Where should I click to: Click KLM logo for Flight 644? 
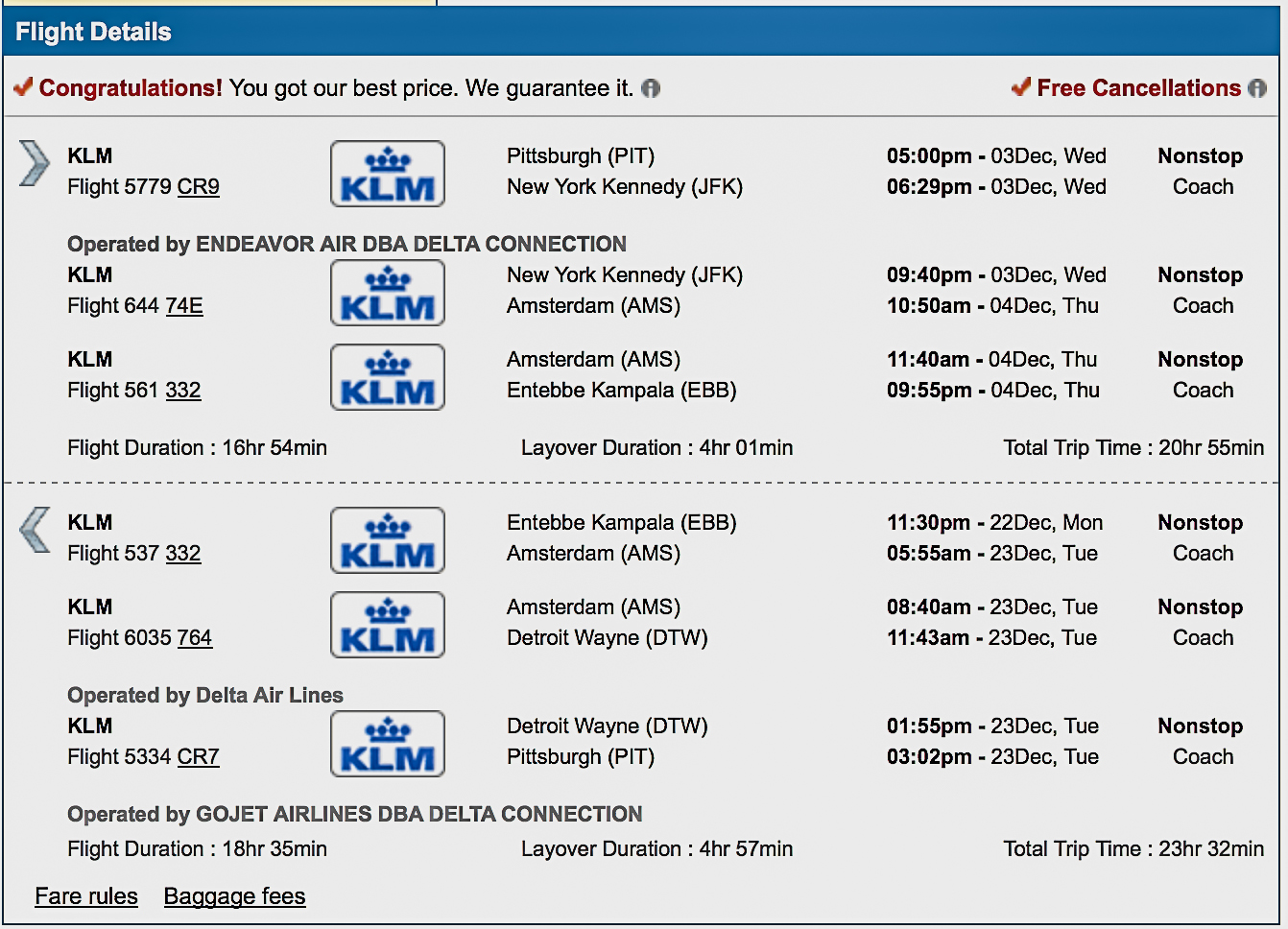tap(388, 293)
